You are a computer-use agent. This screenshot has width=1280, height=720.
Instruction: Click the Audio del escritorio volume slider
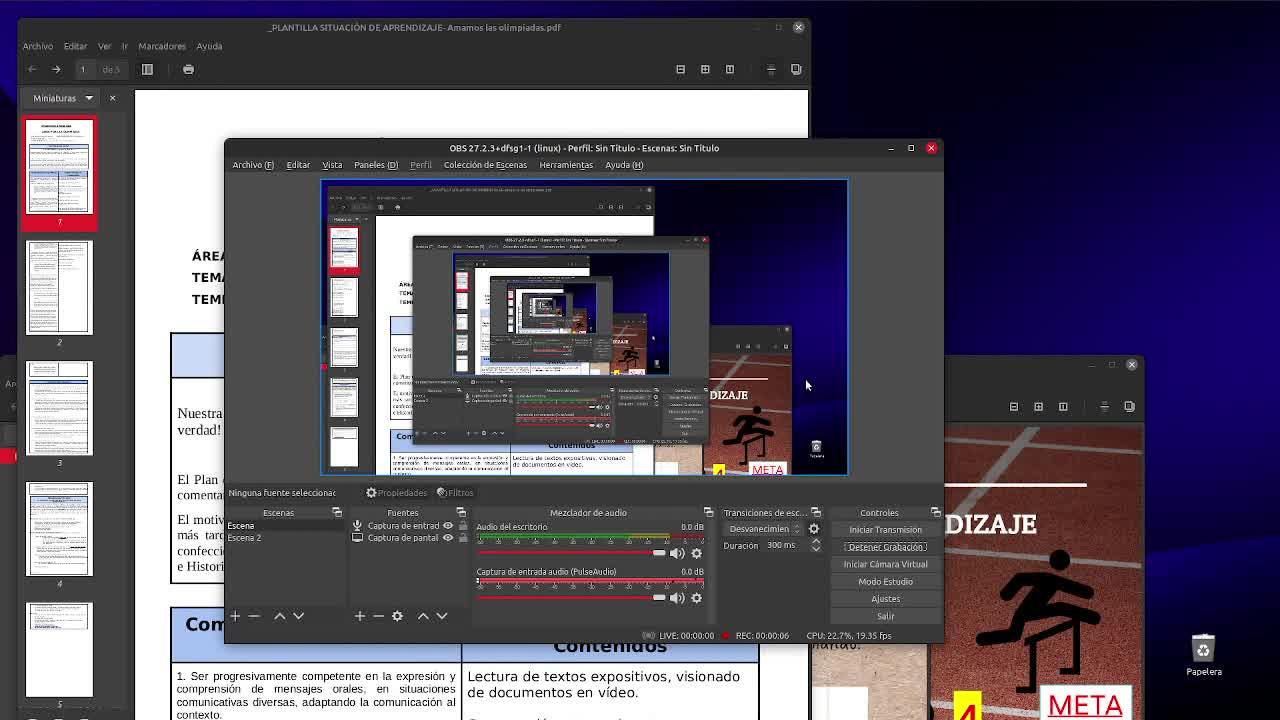(x=570, y=553)
